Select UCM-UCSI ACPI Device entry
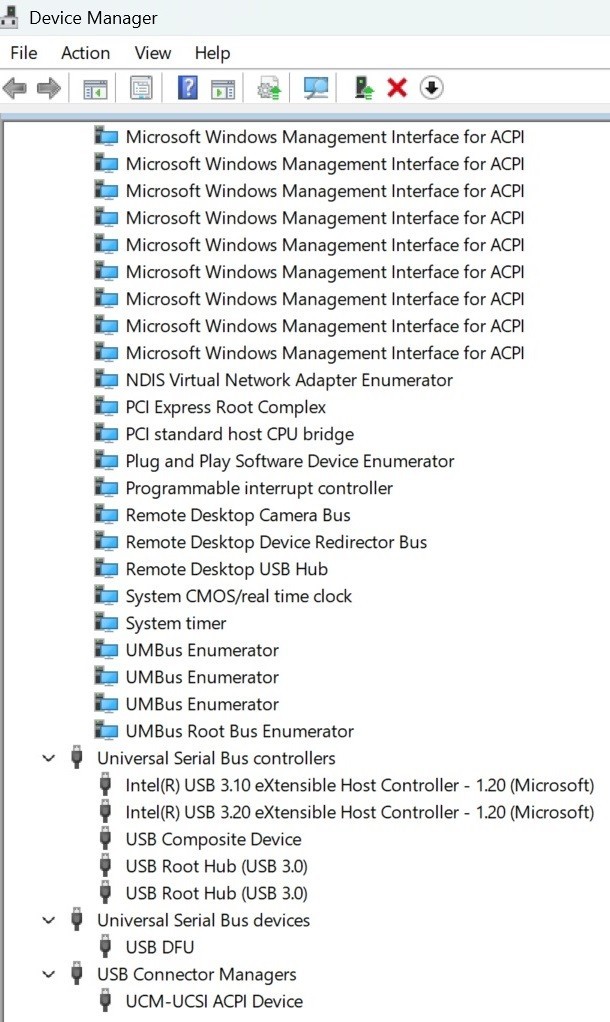Image resolution: width=610 pixels, height=1022 pixels. [x=214, y=1002]
